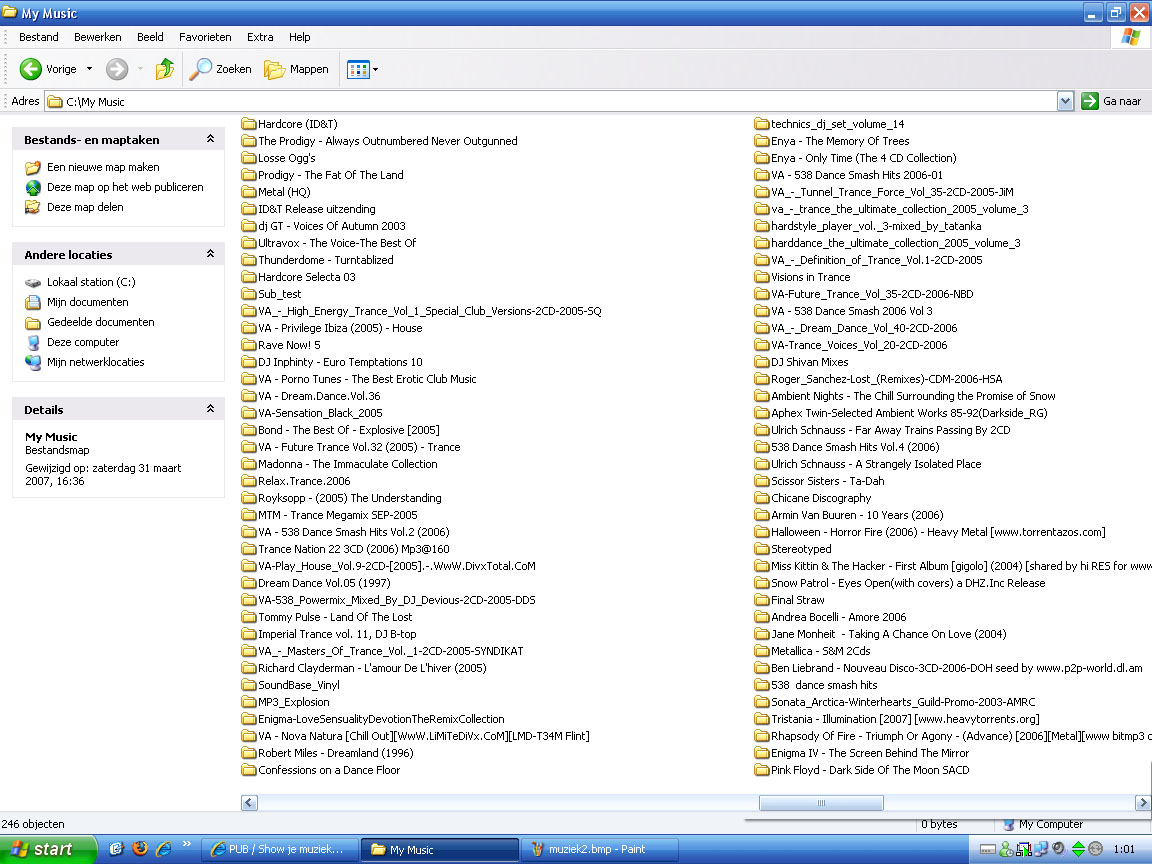Open the address bar dropdown arrow
The height and width of the screenshot is (864, 1152).
[1065, 101]
